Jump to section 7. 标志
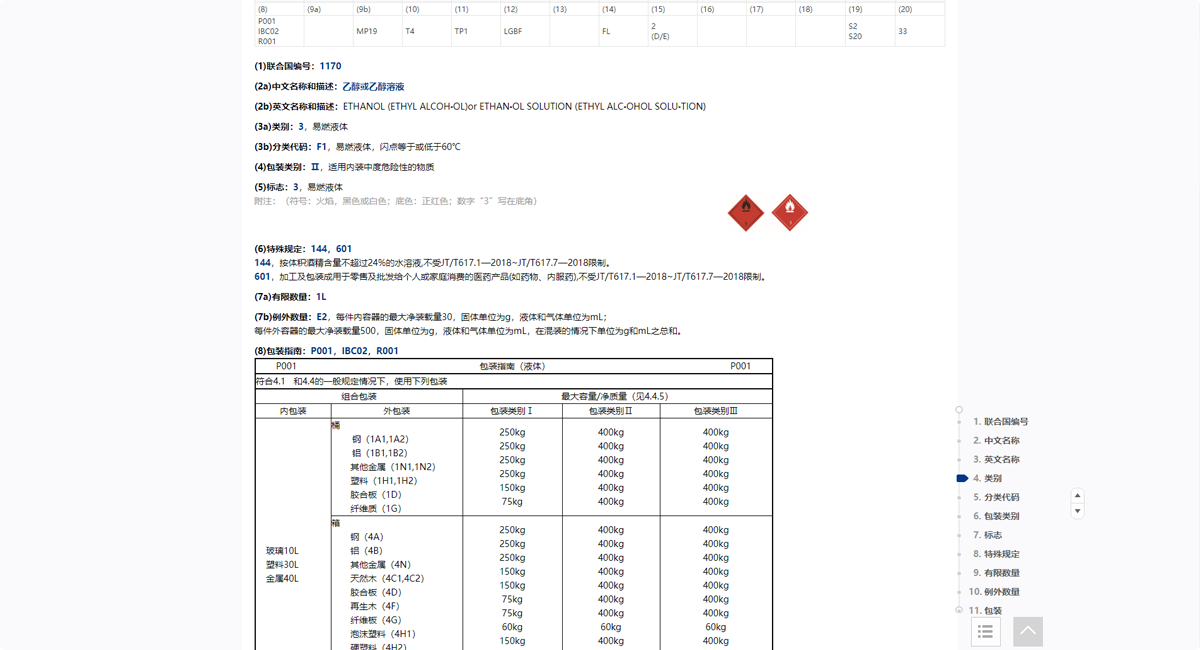The image size is (1200, 650). (988, 536)
